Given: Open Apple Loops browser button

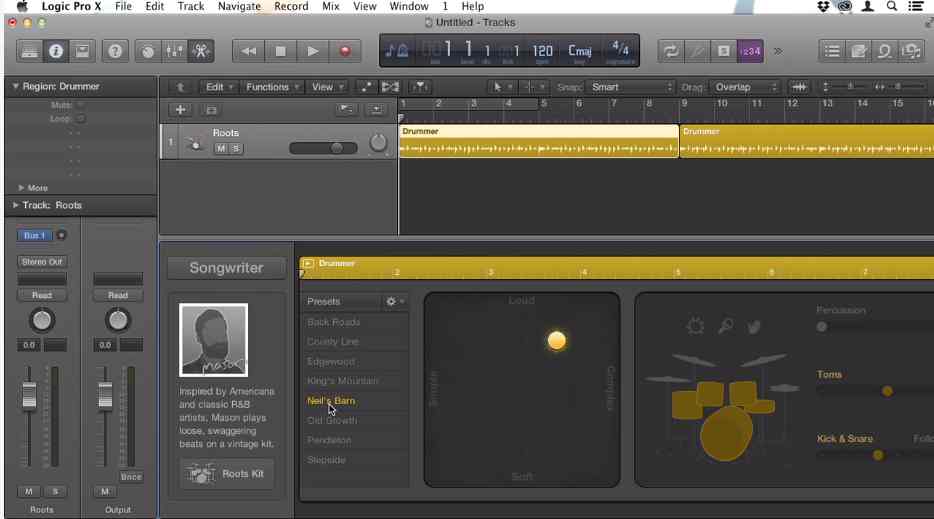Looking at the screenshot, I should coord(885,51).
